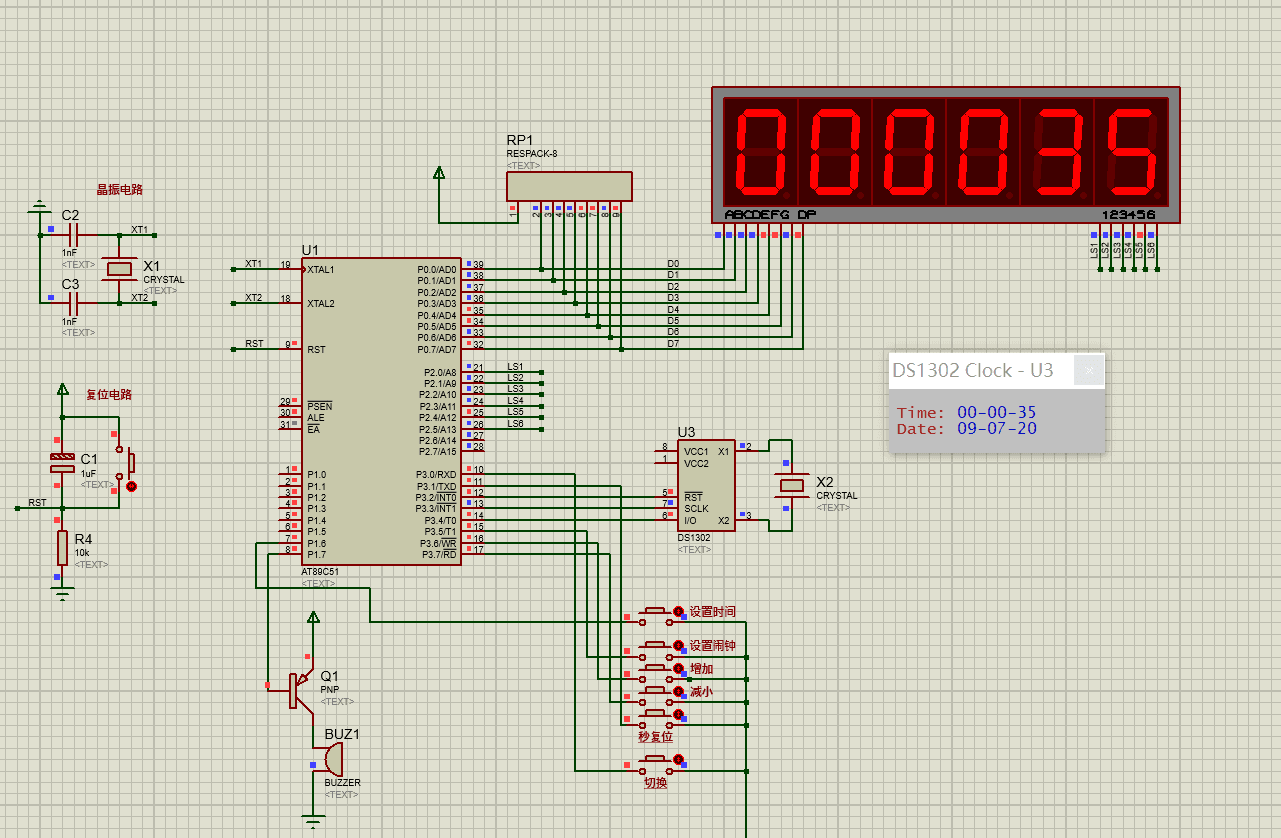The image size is (1281, 838).
Task: Click the fifth 7-segment digit showing 3
Action: coord(1057,151)
